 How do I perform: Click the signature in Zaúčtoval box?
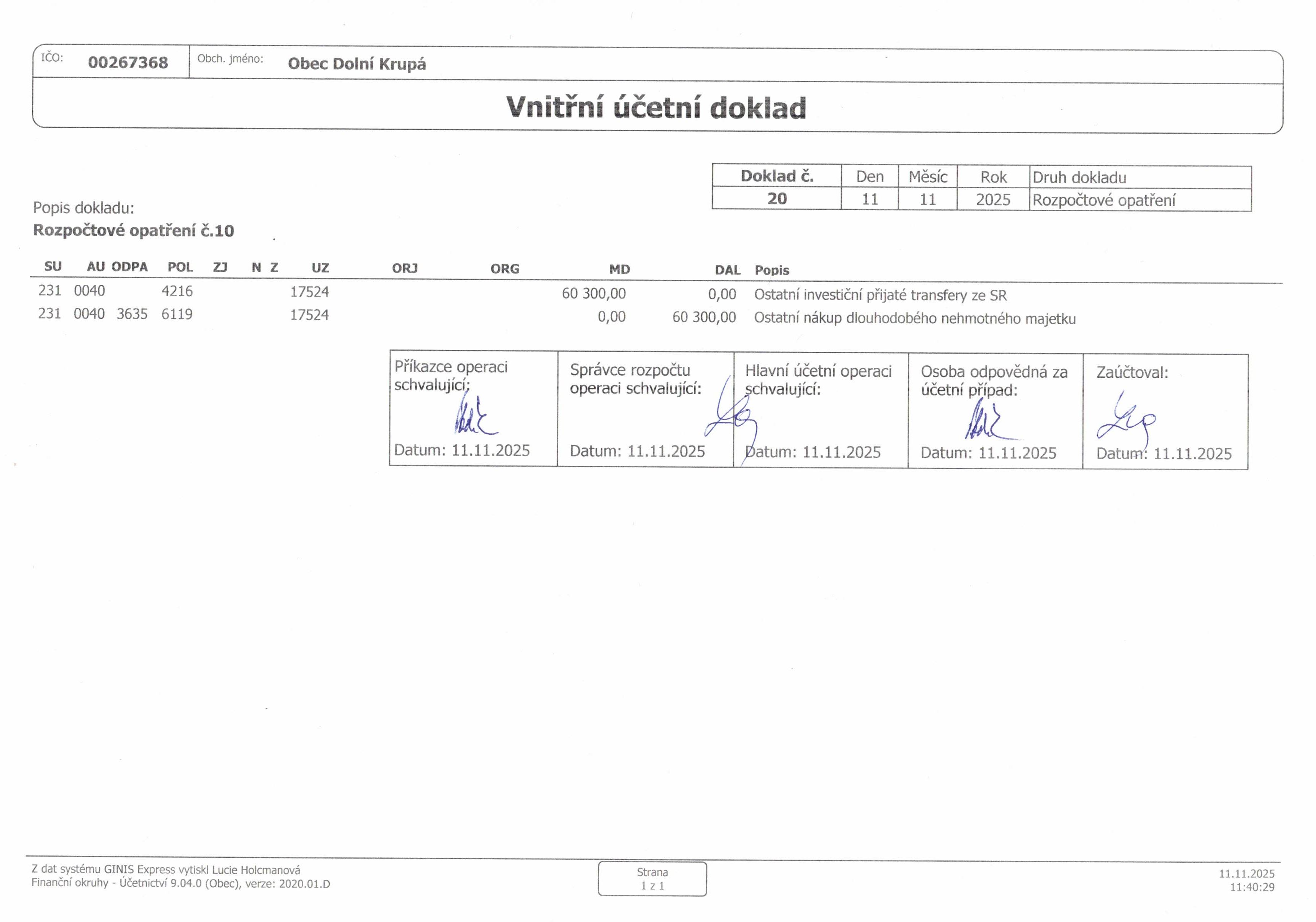click(1125, 423)
